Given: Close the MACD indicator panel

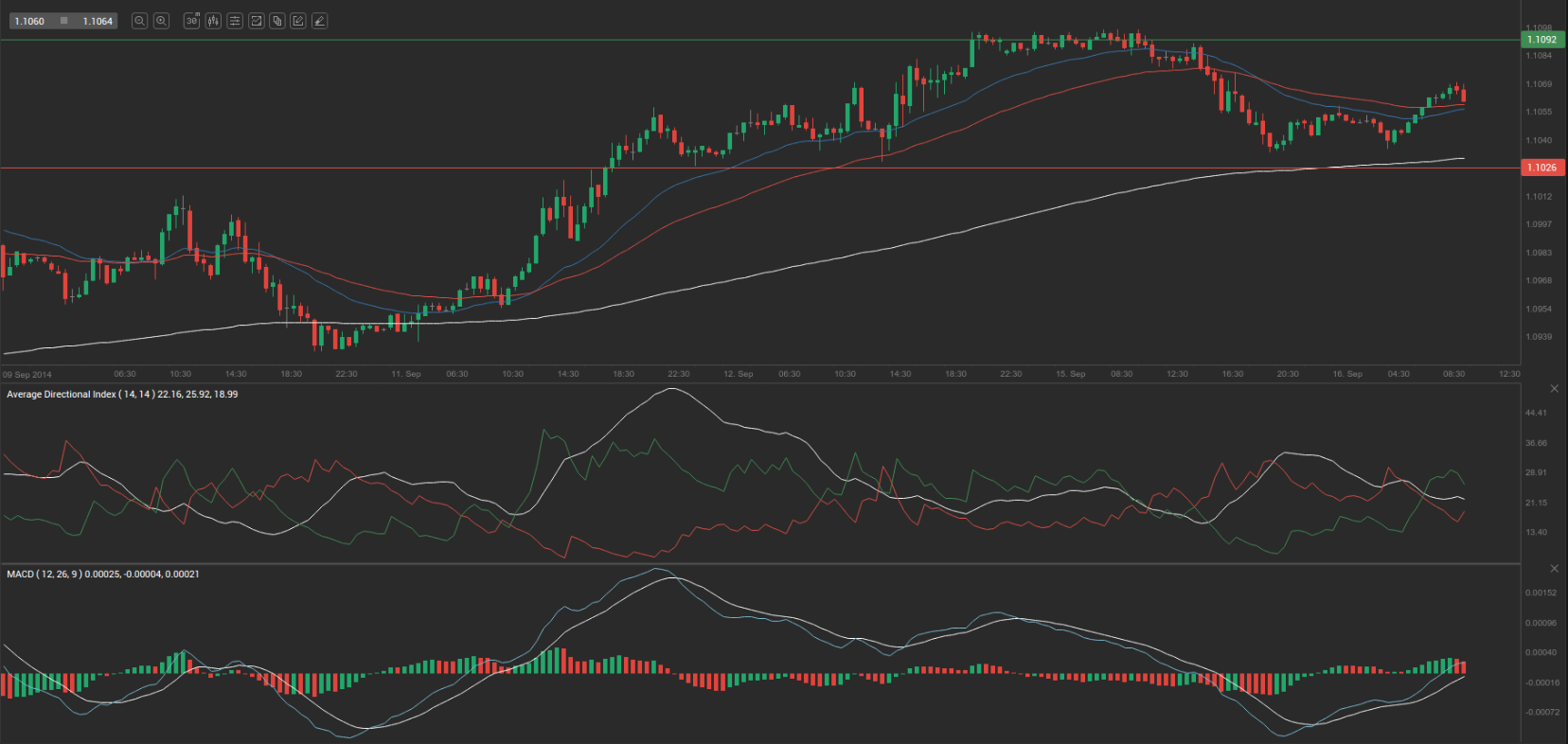Looking at the screenshot, I should (1554, 568).
